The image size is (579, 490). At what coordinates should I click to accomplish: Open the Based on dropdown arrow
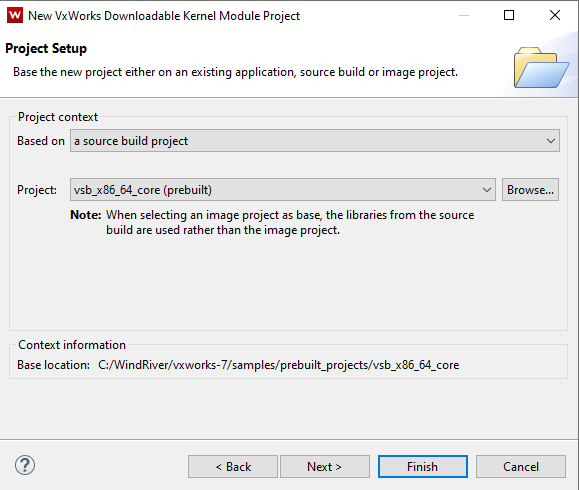coord(551,141)
